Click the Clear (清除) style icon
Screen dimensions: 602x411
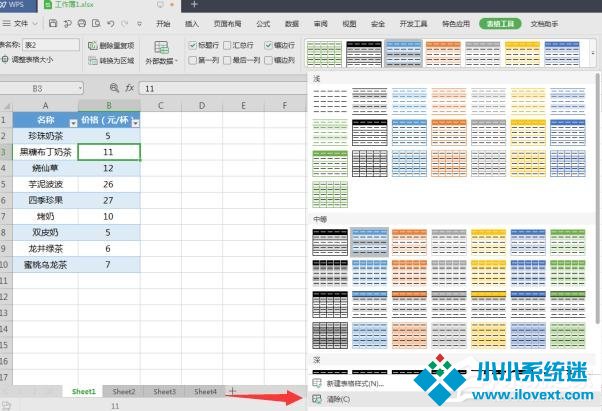pos(317,400)
